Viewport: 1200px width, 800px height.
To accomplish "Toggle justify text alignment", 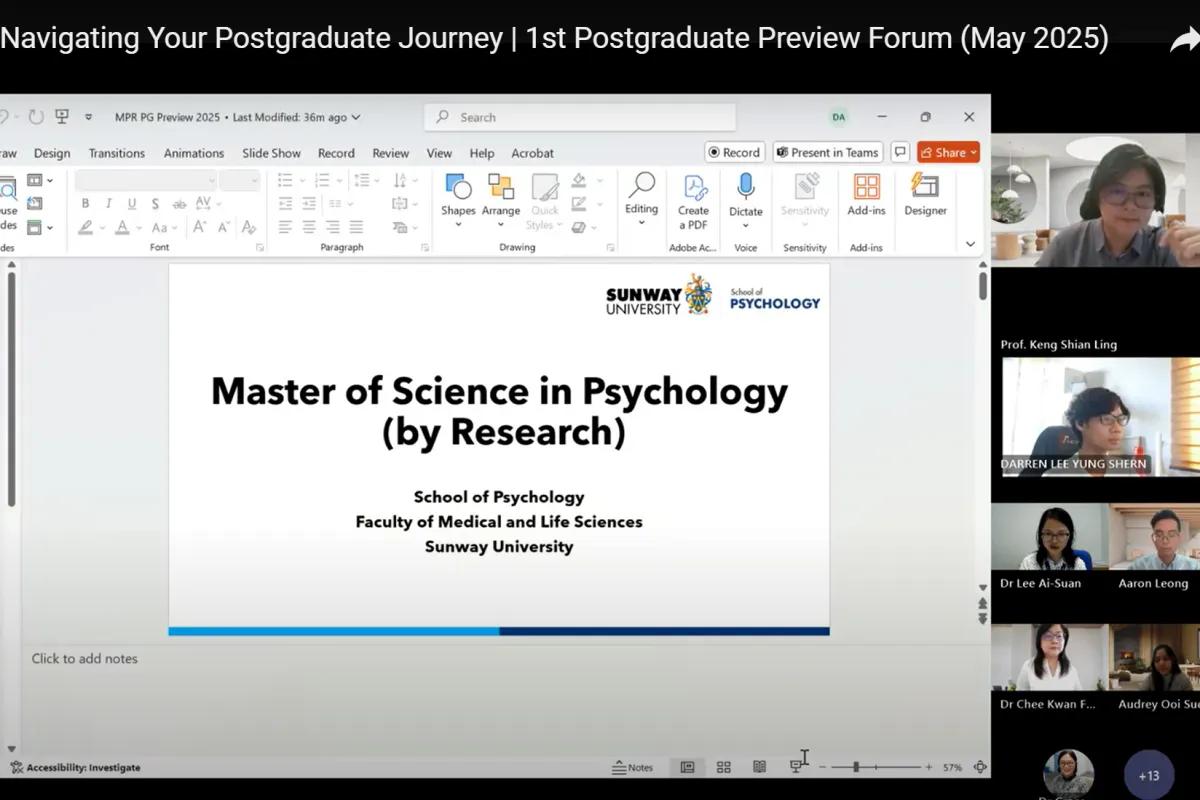I will 356,227.
